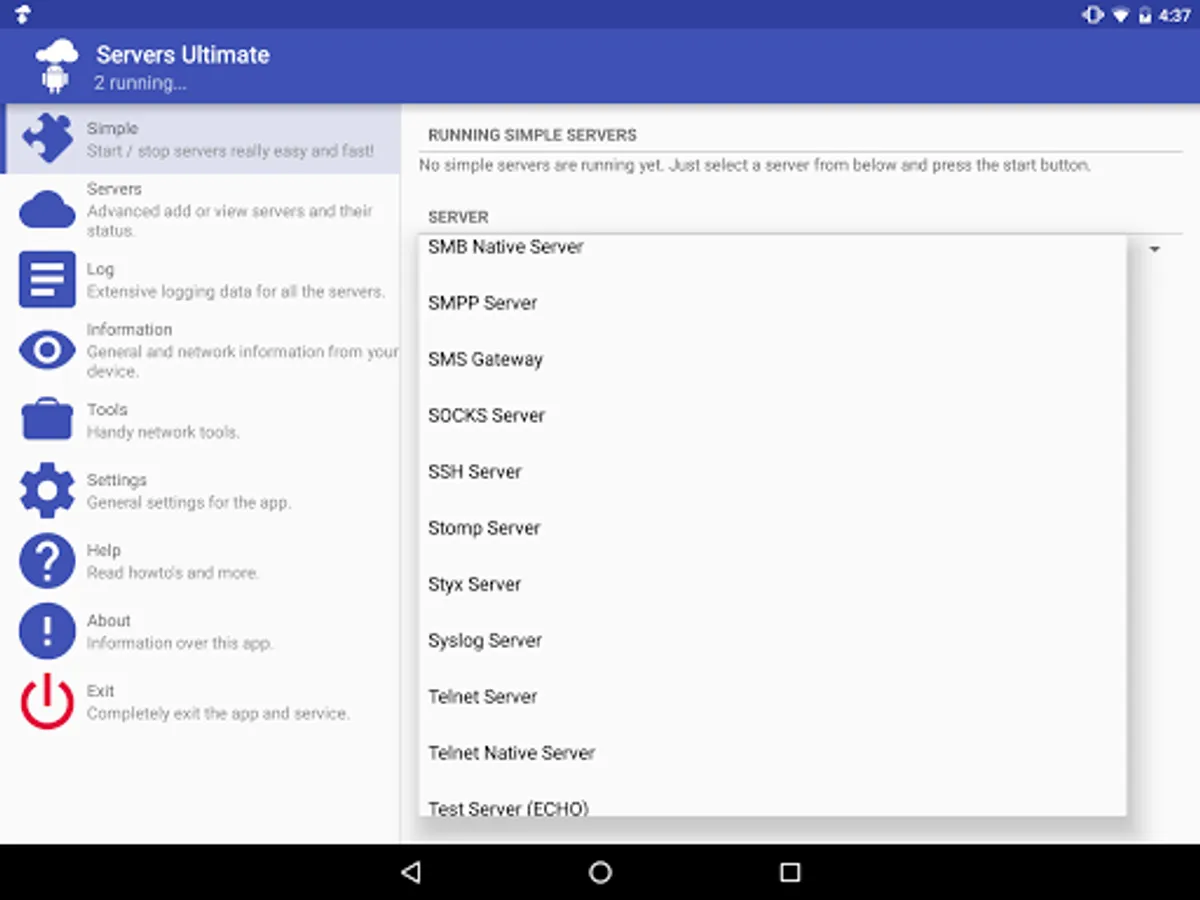Tap the vibrate mode status icon

(1093, 15)
